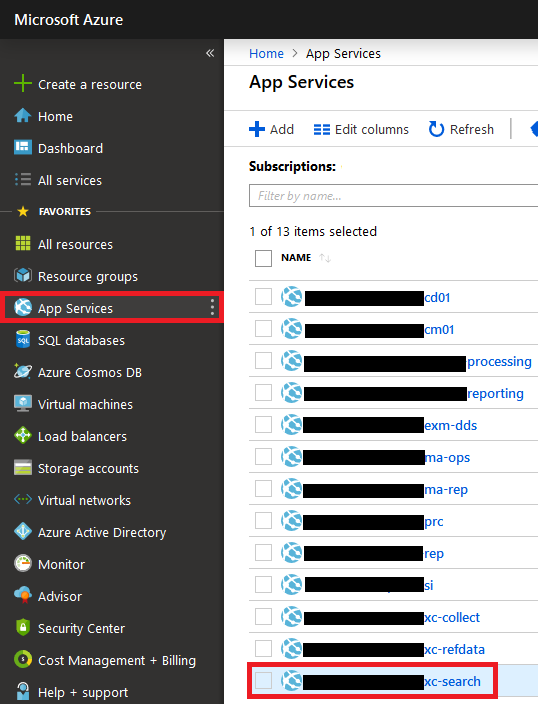Open the App Services three-dot menu
This screenshot has height=704, width=538.
212,308
